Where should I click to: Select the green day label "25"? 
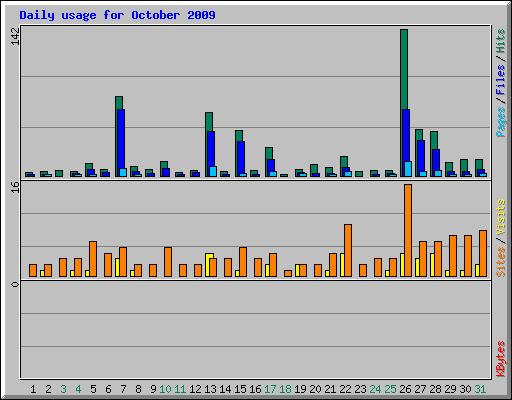point(390,389)
